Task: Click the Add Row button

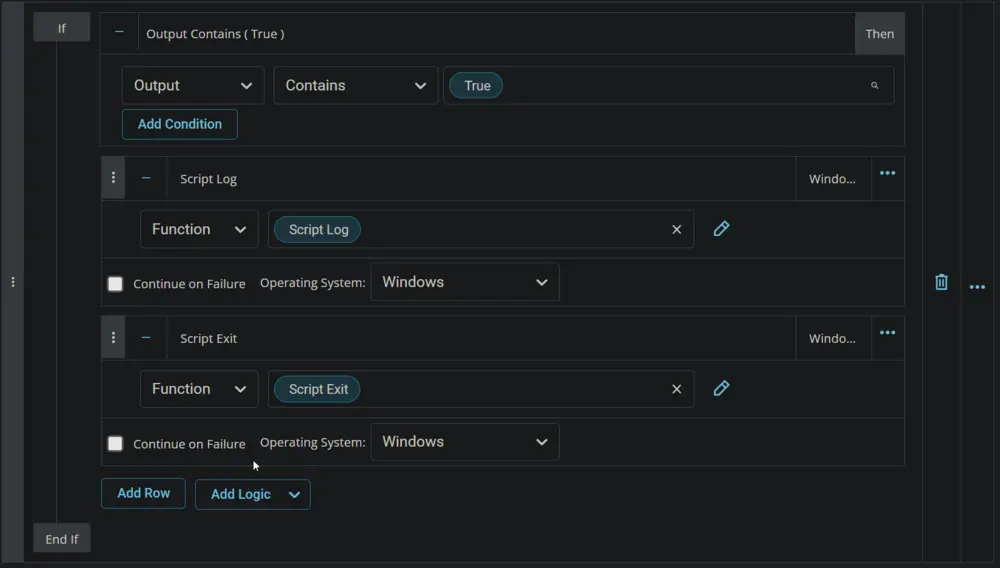Action: coord(143,493)
